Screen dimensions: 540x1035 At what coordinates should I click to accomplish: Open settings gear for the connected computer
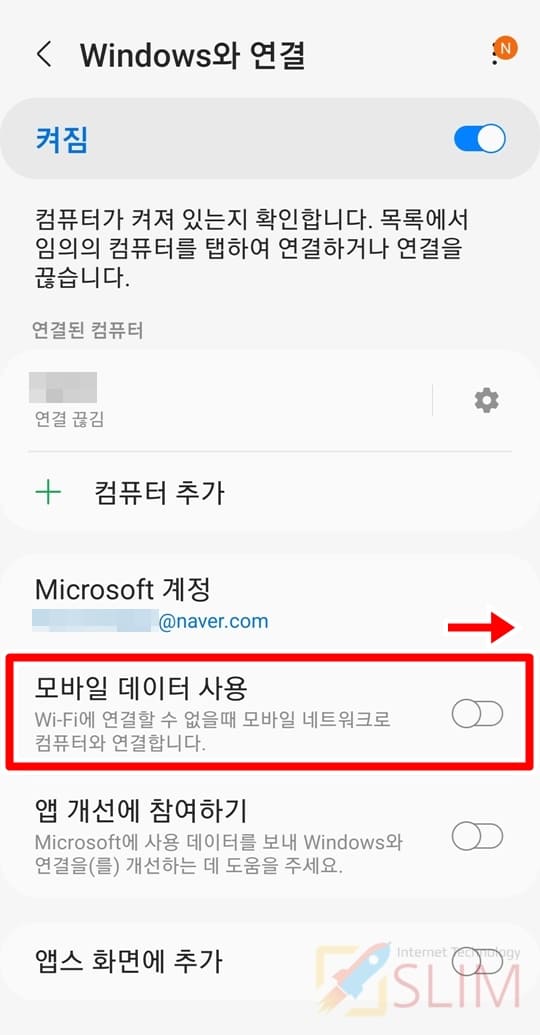[x=487, y=401]
